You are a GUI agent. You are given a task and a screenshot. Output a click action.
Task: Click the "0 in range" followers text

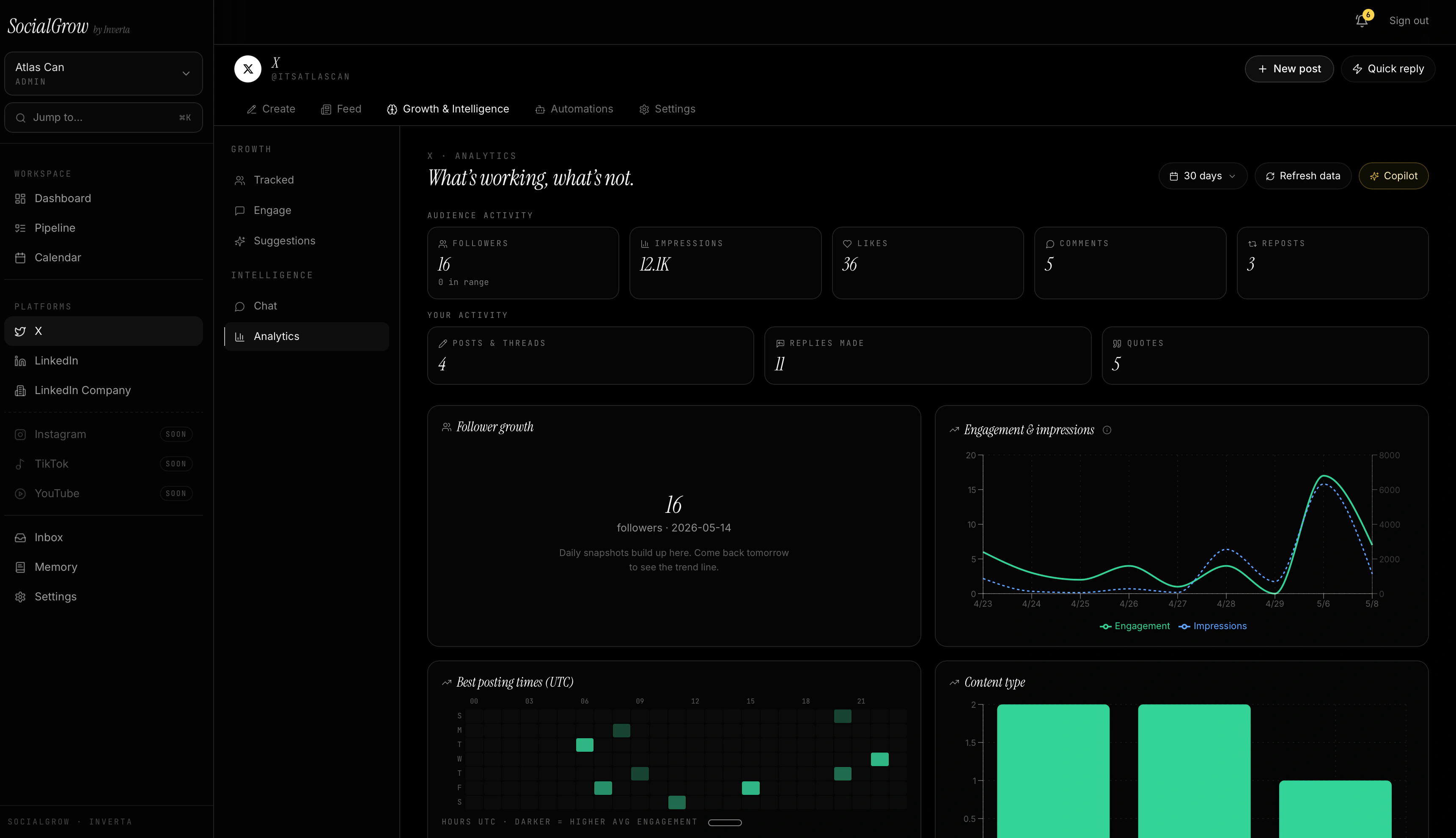pos(463,282)
